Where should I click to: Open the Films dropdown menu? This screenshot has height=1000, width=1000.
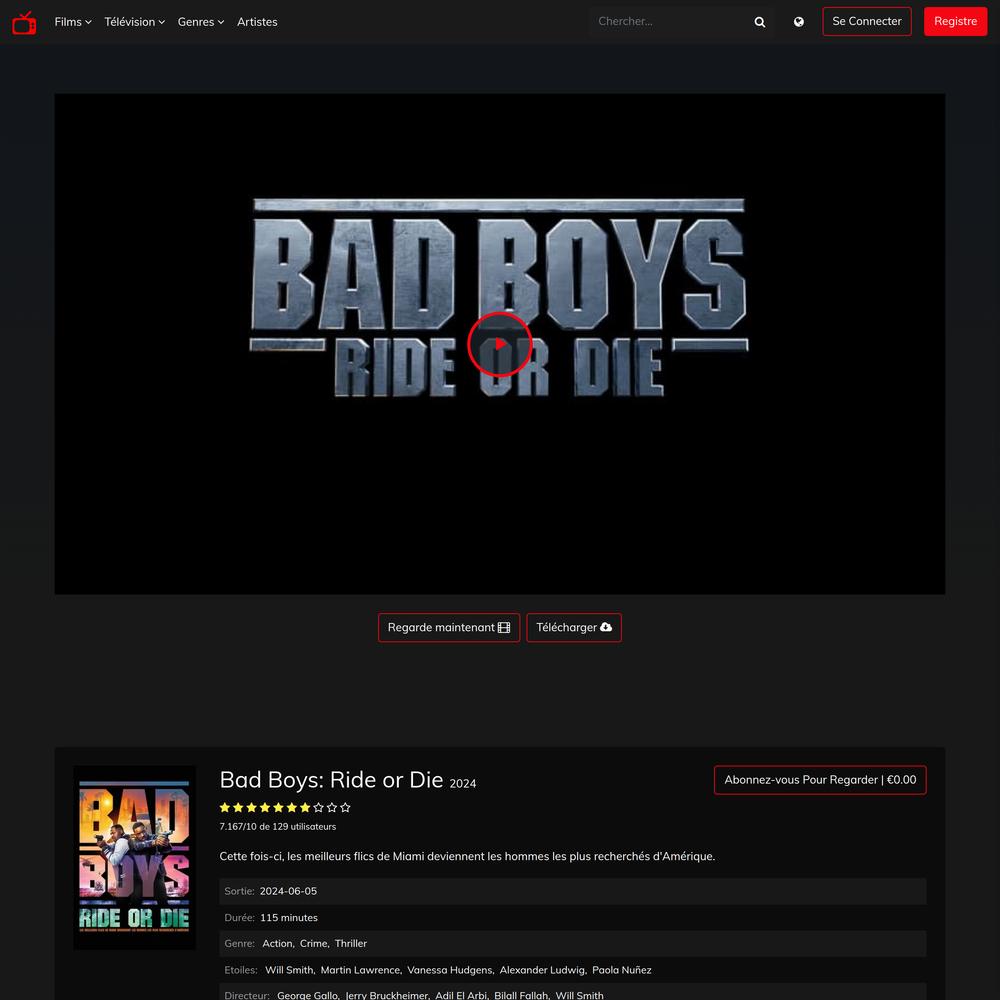(x=73, y=22)
